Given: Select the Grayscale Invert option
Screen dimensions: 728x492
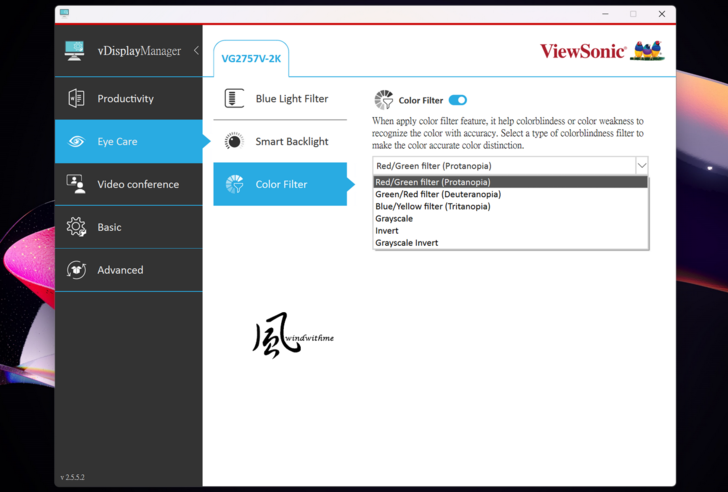Looking at the screenshot, I should point(510,242).
